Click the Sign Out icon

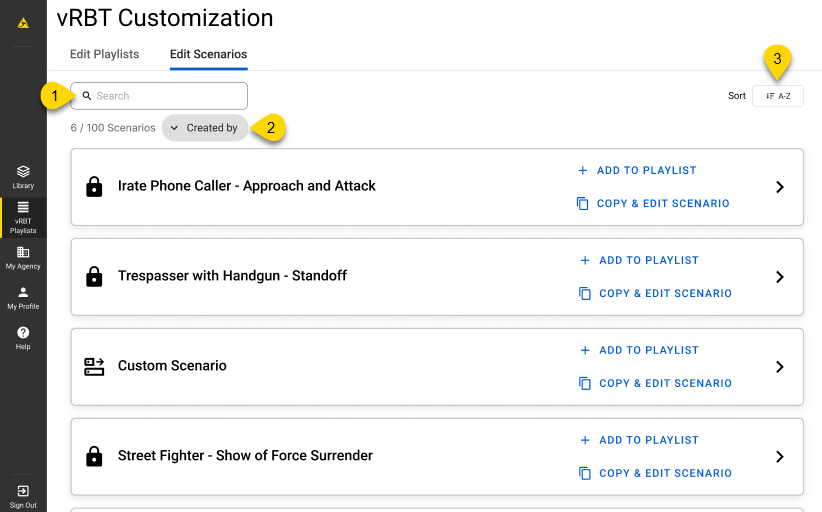(23, 495)
